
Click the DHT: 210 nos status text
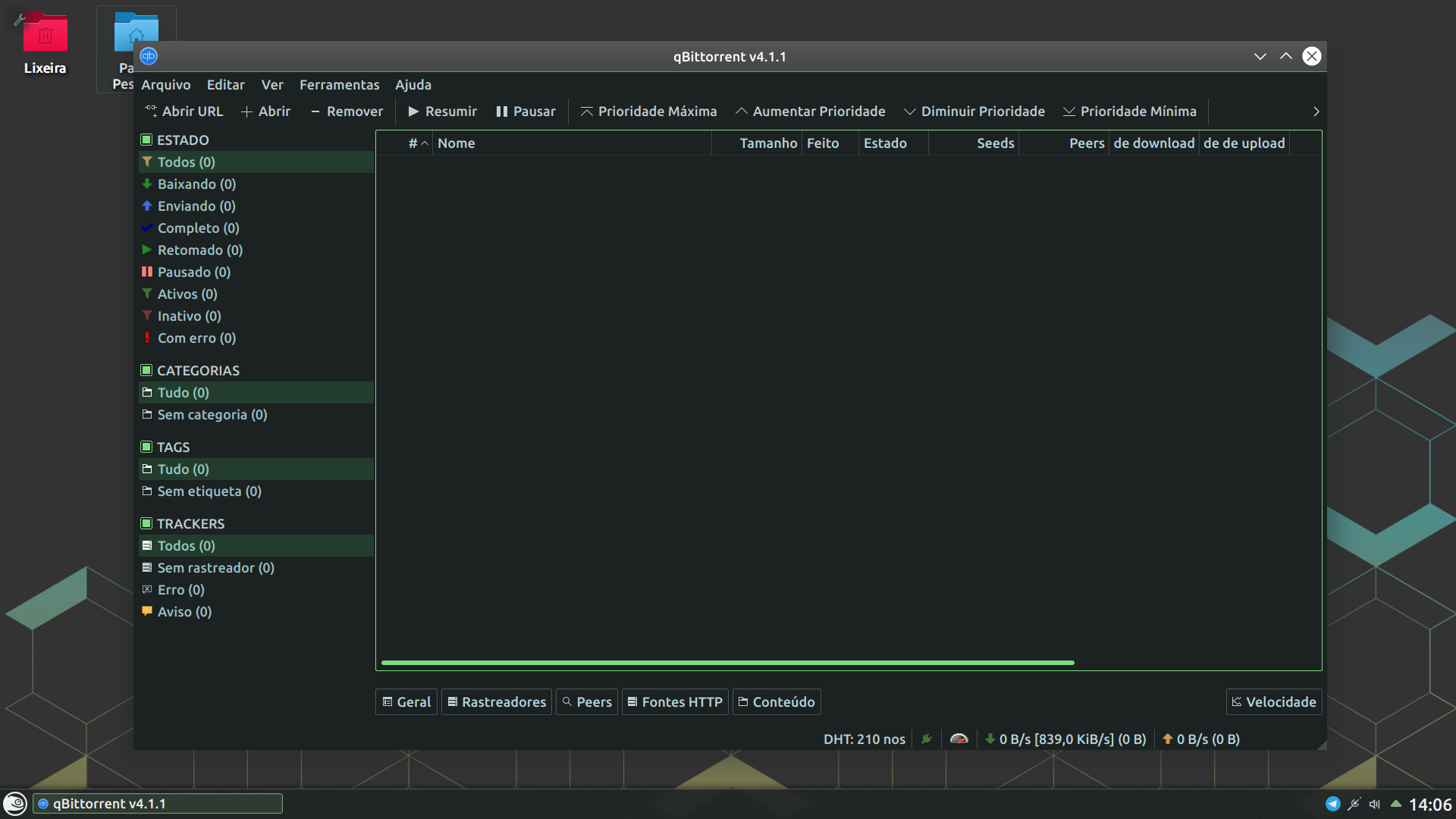[x=864, y=739]
